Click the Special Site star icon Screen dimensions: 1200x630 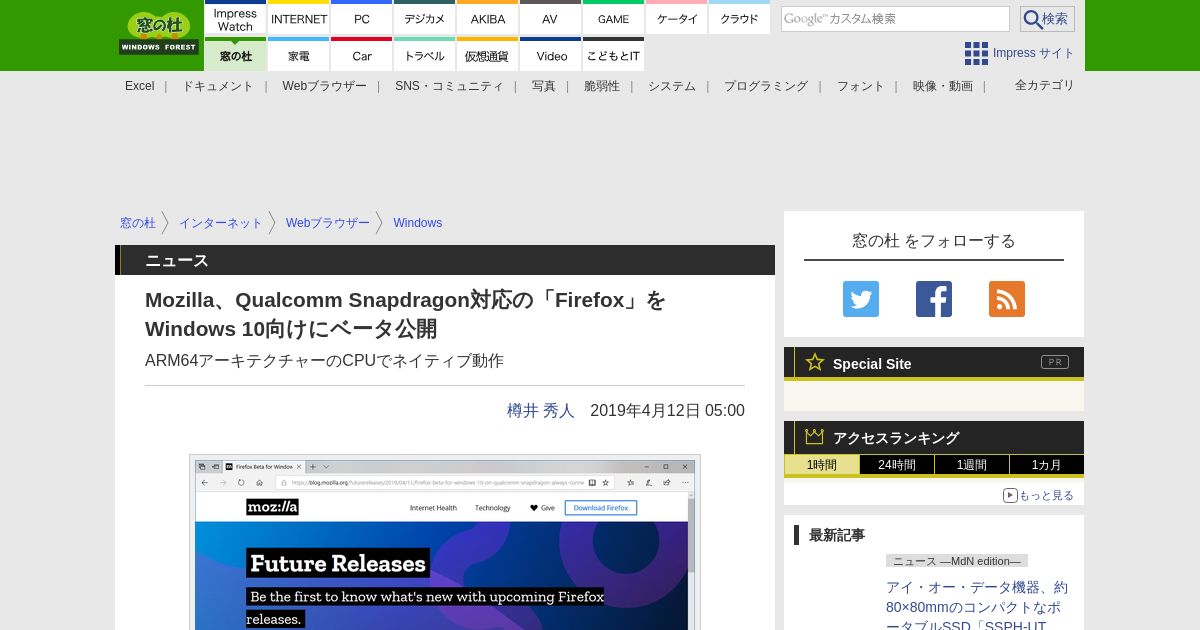(815, 362)
